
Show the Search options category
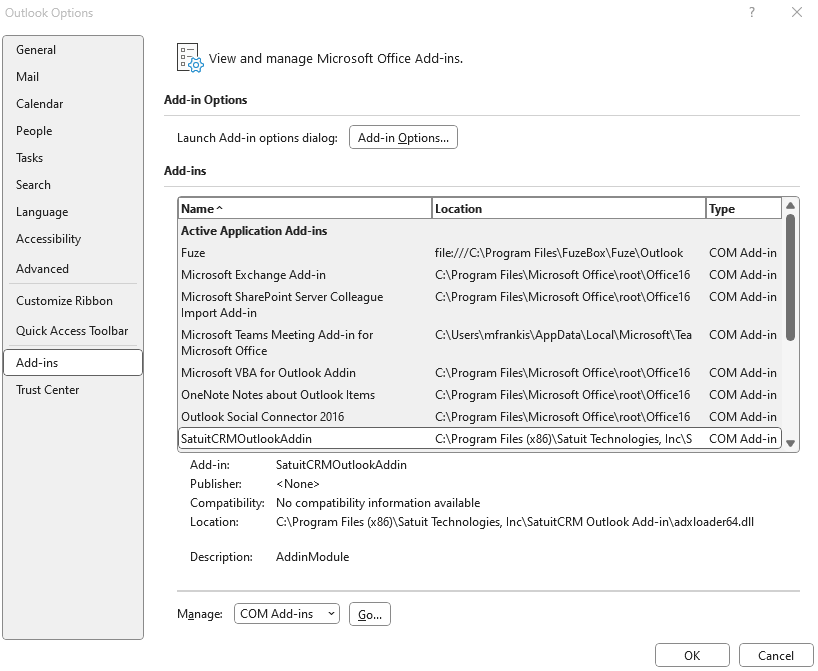[x=73, y=185]
